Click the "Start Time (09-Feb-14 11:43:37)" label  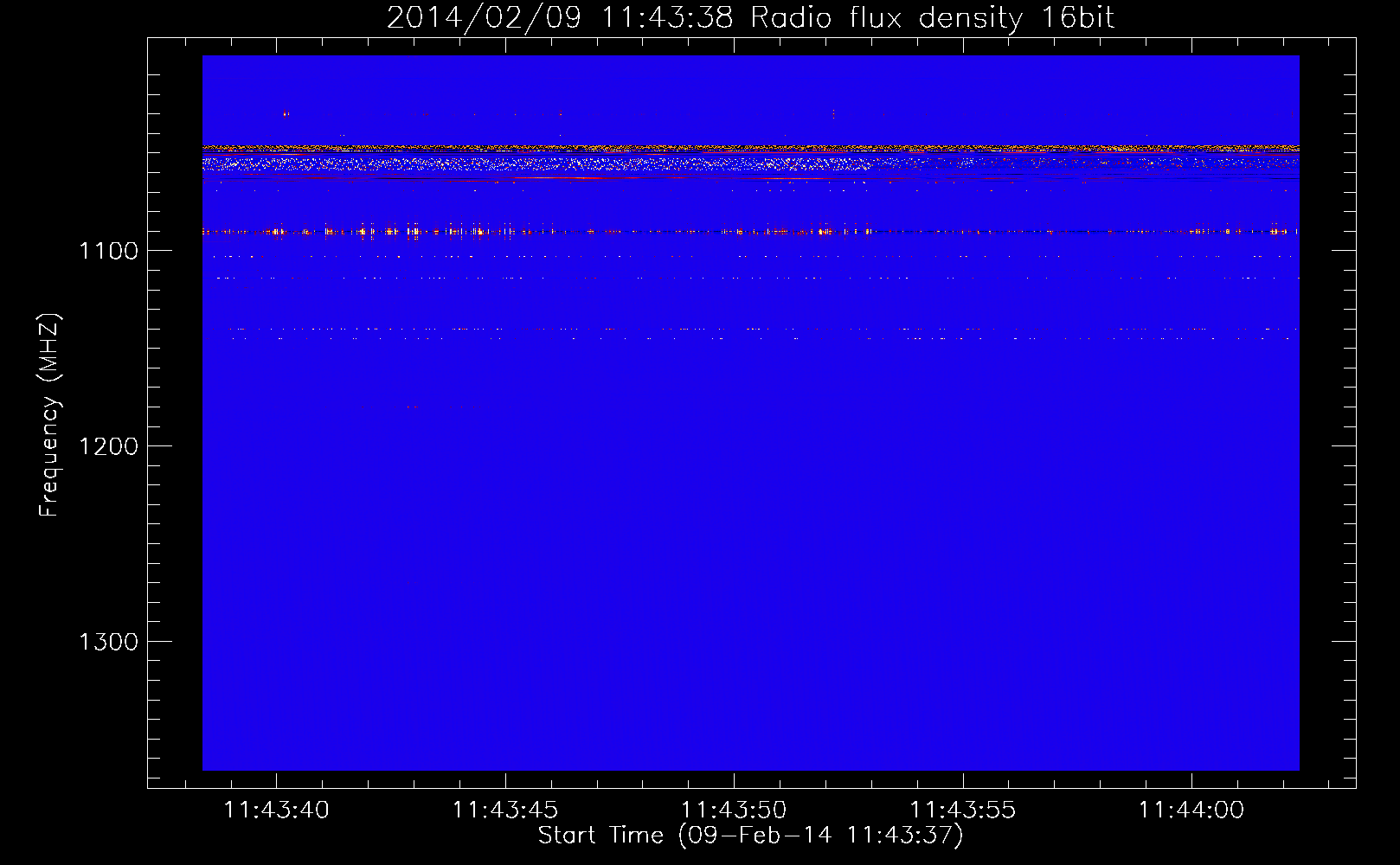(750, 836)
